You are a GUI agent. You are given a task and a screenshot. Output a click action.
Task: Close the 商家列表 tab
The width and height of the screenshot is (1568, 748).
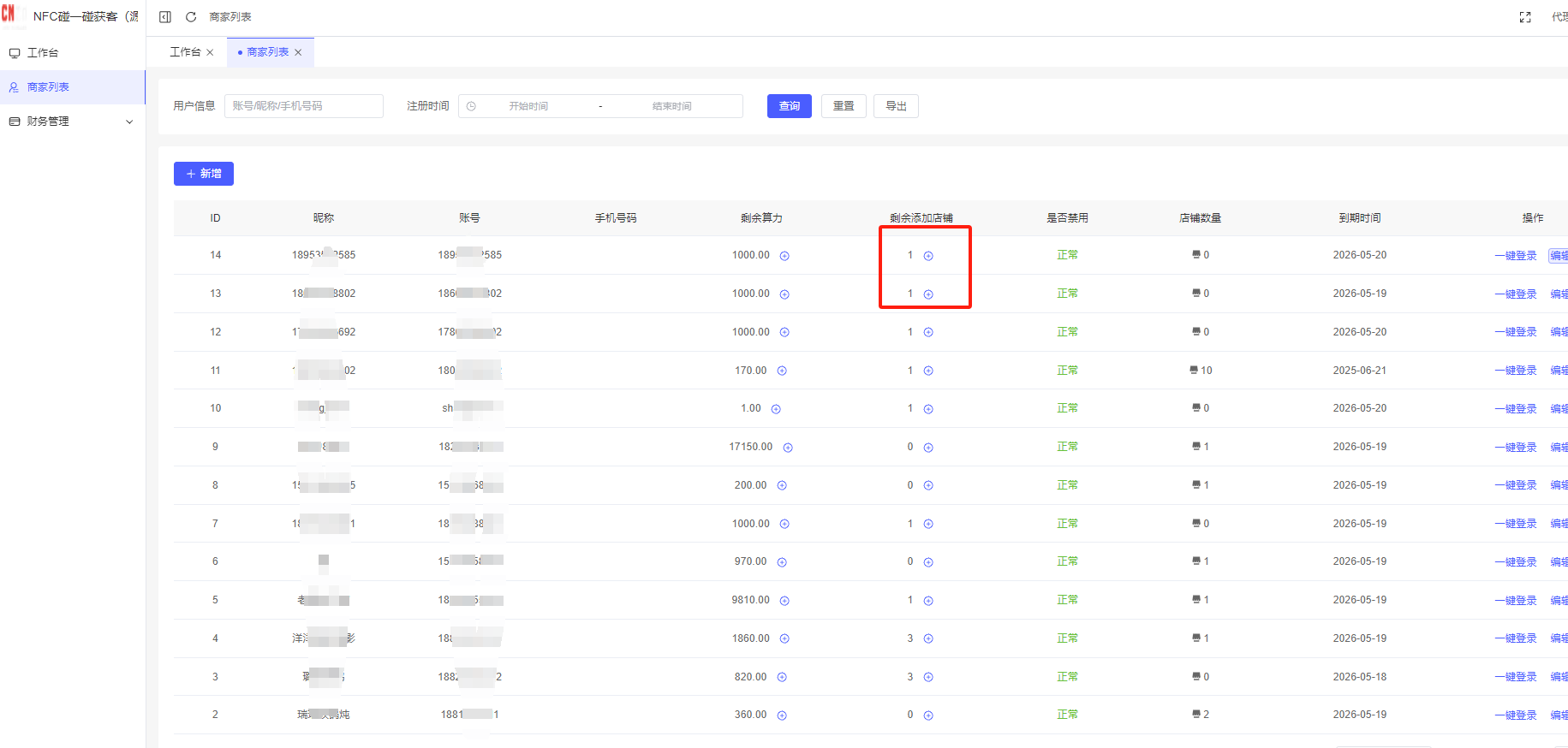click(298, 52)
